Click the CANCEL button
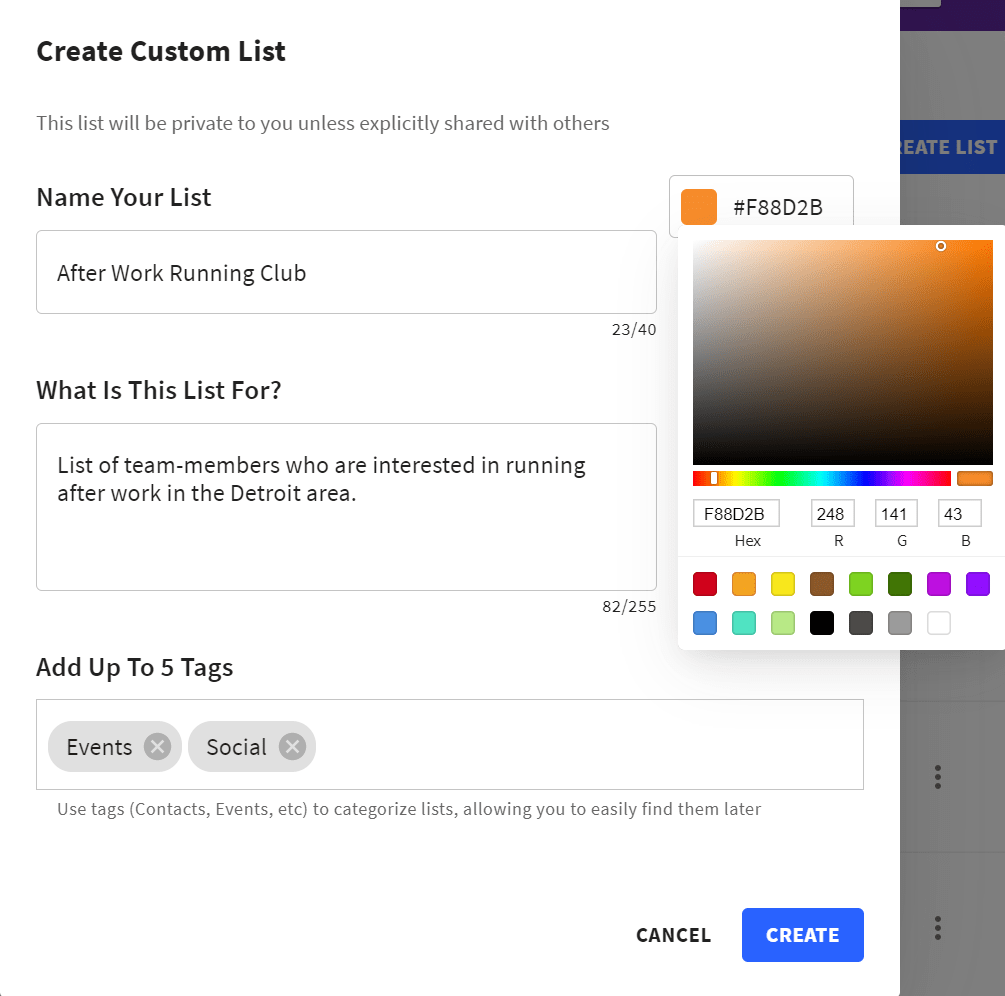This screenshot has width=1005, height=996. tap(673, 935)
